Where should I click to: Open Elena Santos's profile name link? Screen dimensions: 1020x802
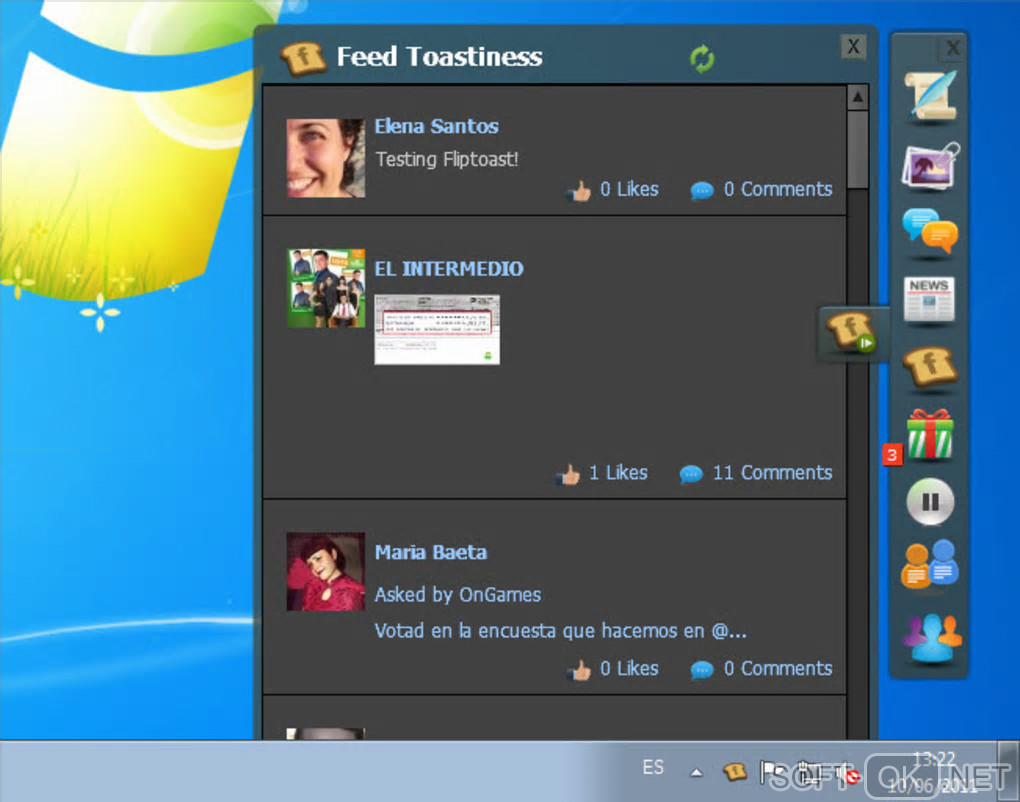tap(436, 126)
